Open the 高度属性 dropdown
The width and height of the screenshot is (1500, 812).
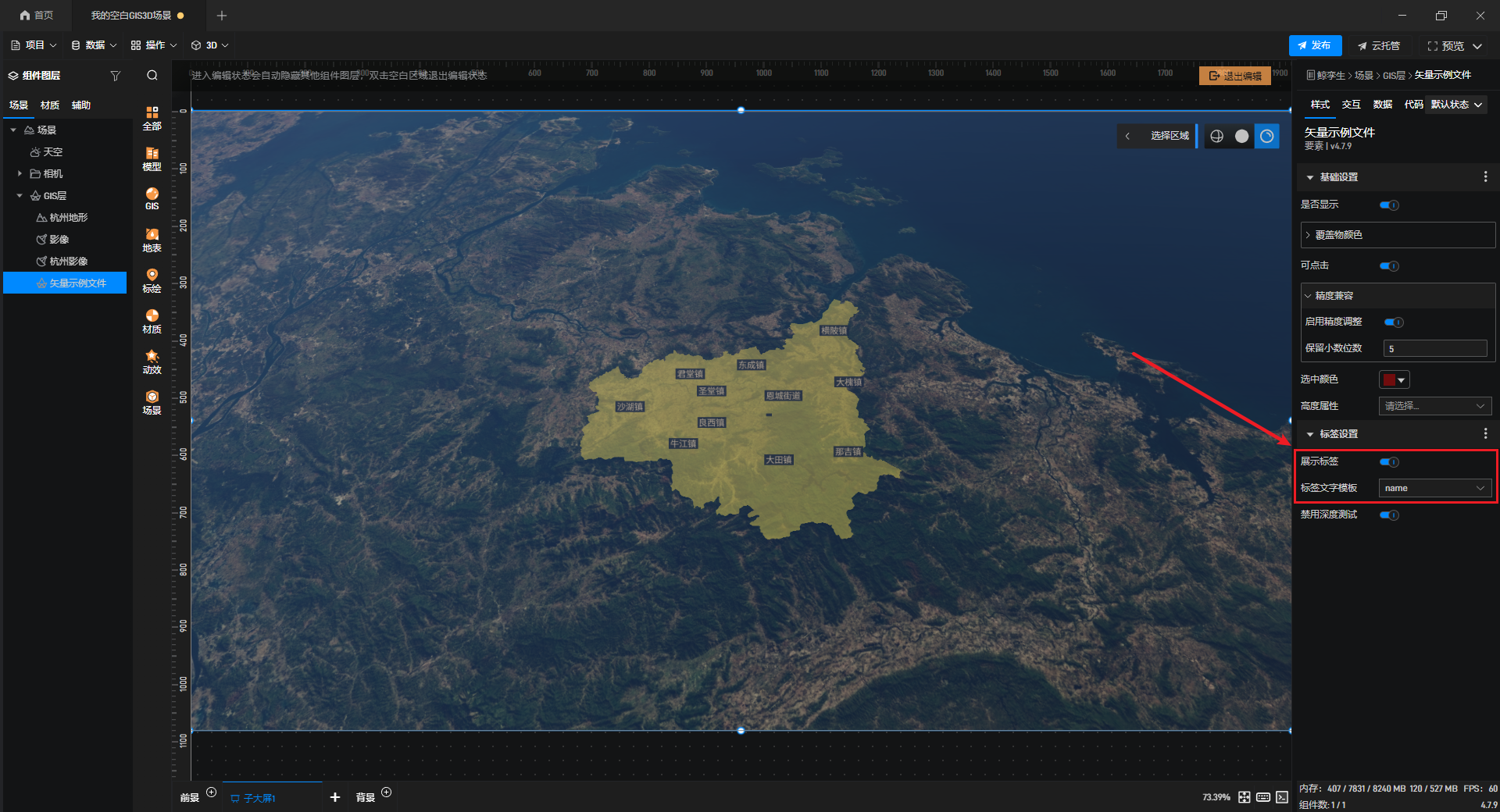click(x=1435, y=406)
